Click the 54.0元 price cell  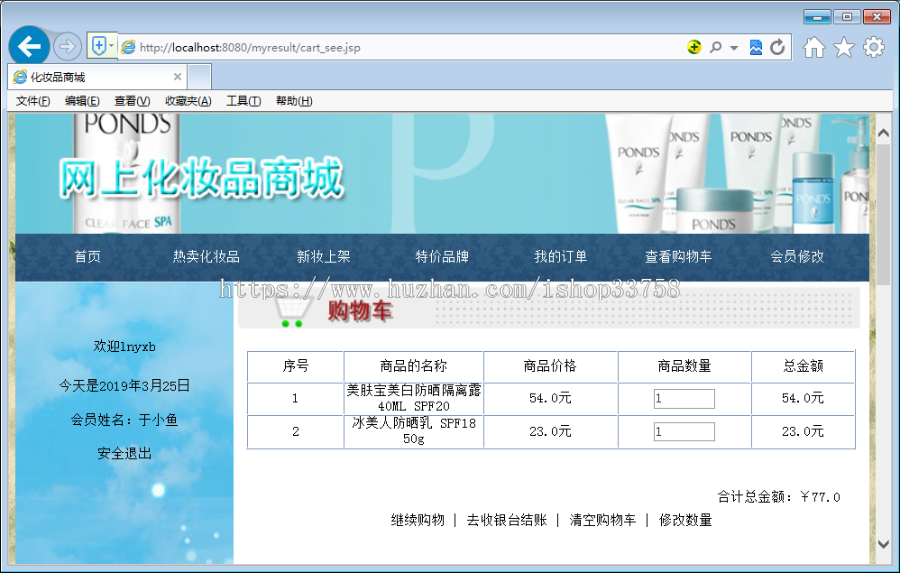coord(550,398)
